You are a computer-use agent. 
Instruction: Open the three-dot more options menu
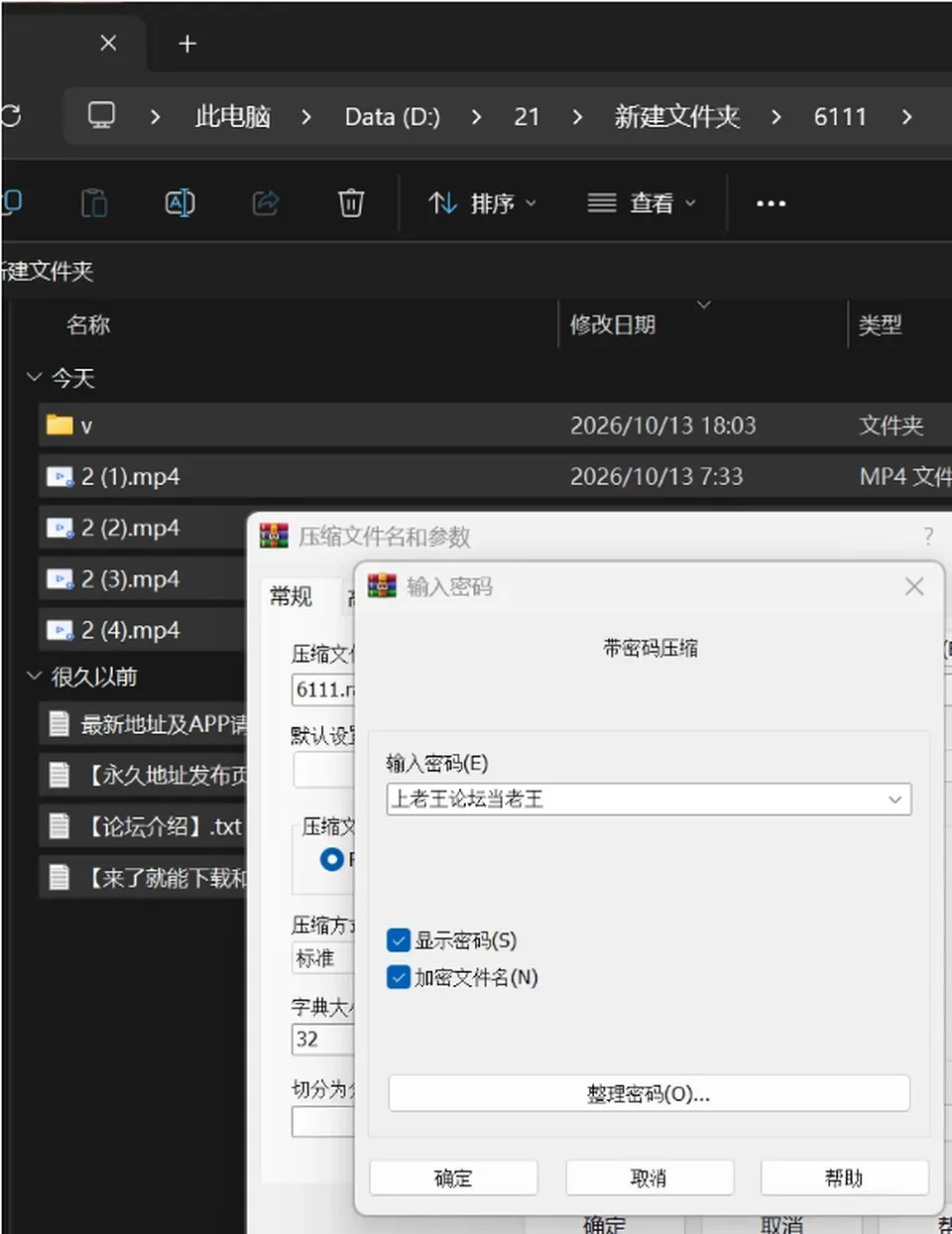point(771,203)
